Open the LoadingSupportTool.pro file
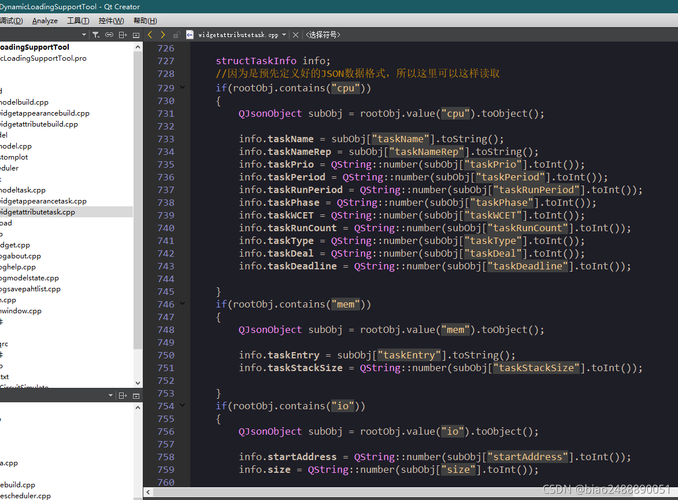Screen dimensions: 678x500 (43, 58)
